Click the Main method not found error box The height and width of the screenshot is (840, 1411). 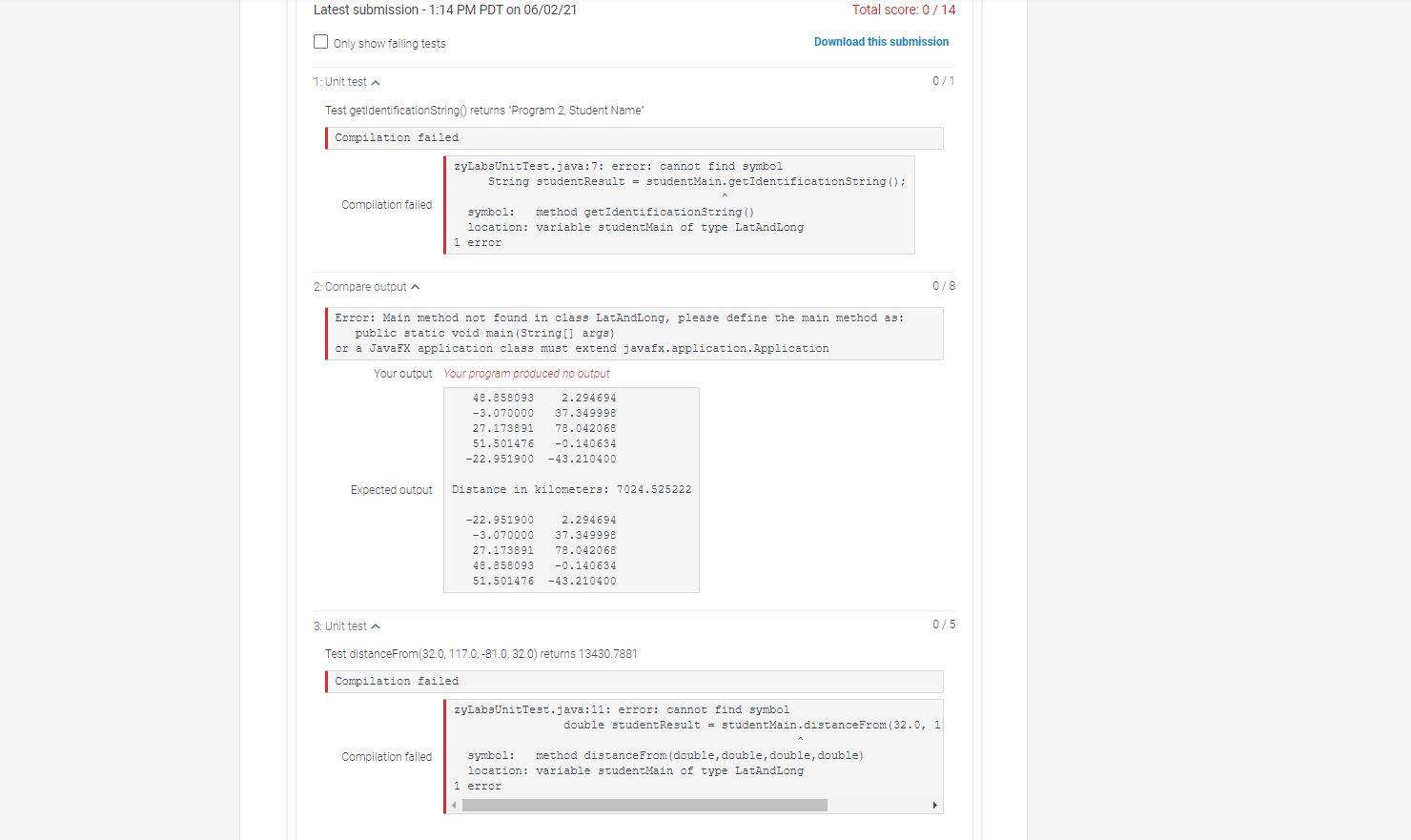tap(633, 333)
